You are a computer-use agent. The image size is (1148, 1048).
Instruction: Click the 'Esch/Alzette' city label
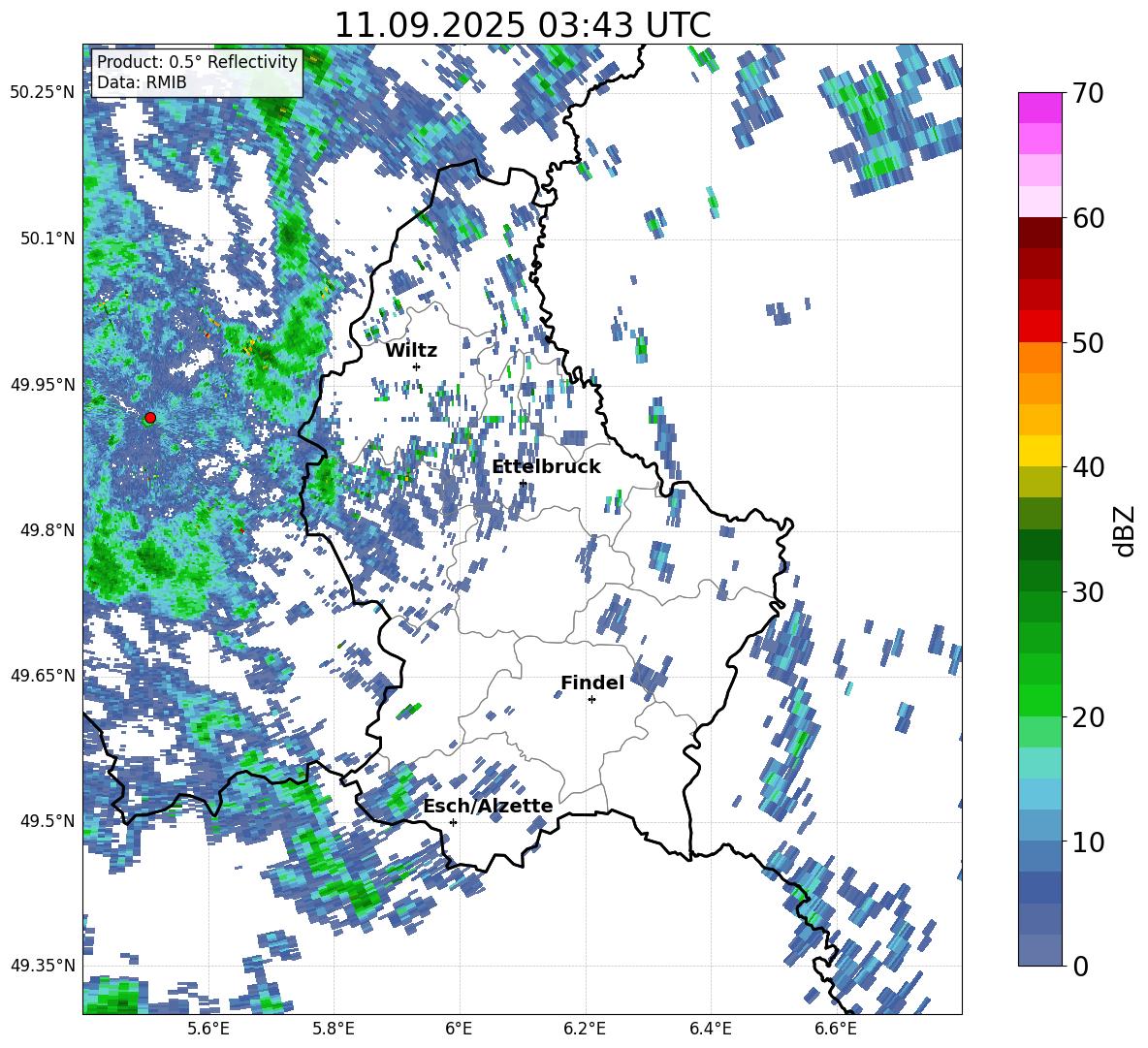tap(488, 807)
